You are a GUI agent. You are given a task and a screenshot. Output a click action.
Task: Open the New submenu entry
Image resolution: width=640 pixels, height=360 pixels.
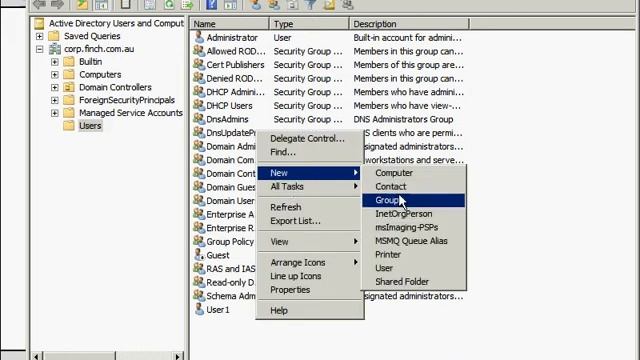pos(309,173)
